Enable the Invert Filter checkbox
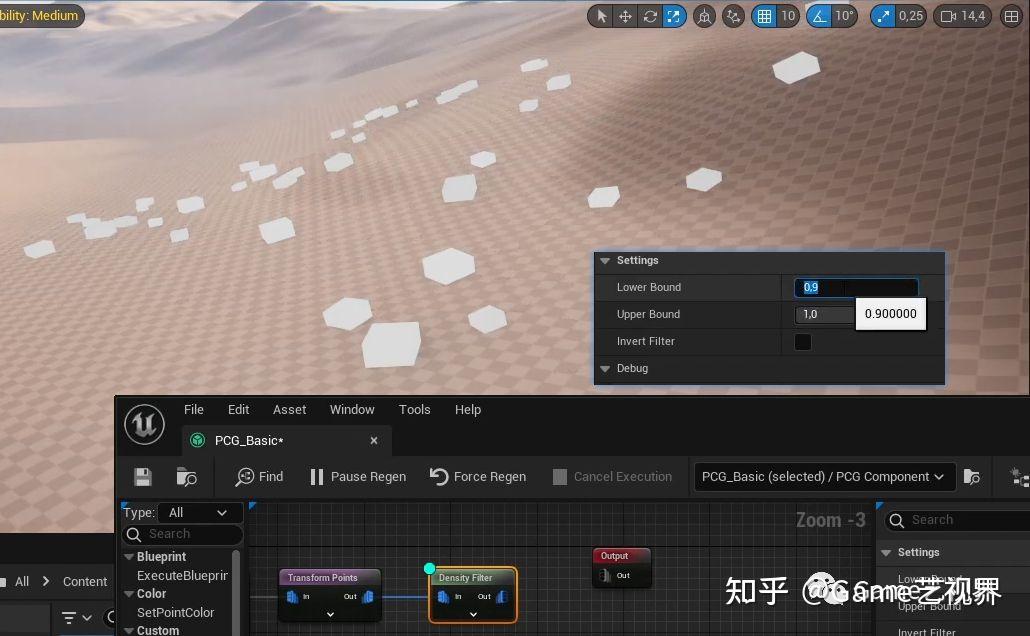This screenshot has width=1030, height=636. 804,341
